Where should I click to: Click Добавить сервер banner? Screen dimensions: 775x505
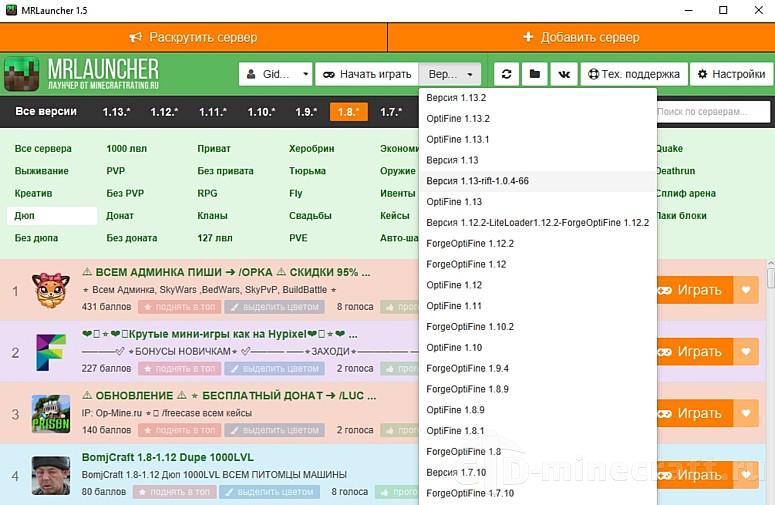coord(581,38)
